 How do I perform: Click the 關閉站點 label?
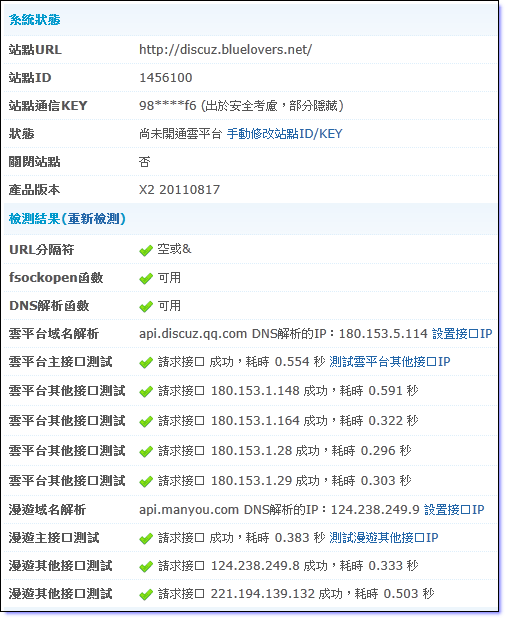pos(34,162)
